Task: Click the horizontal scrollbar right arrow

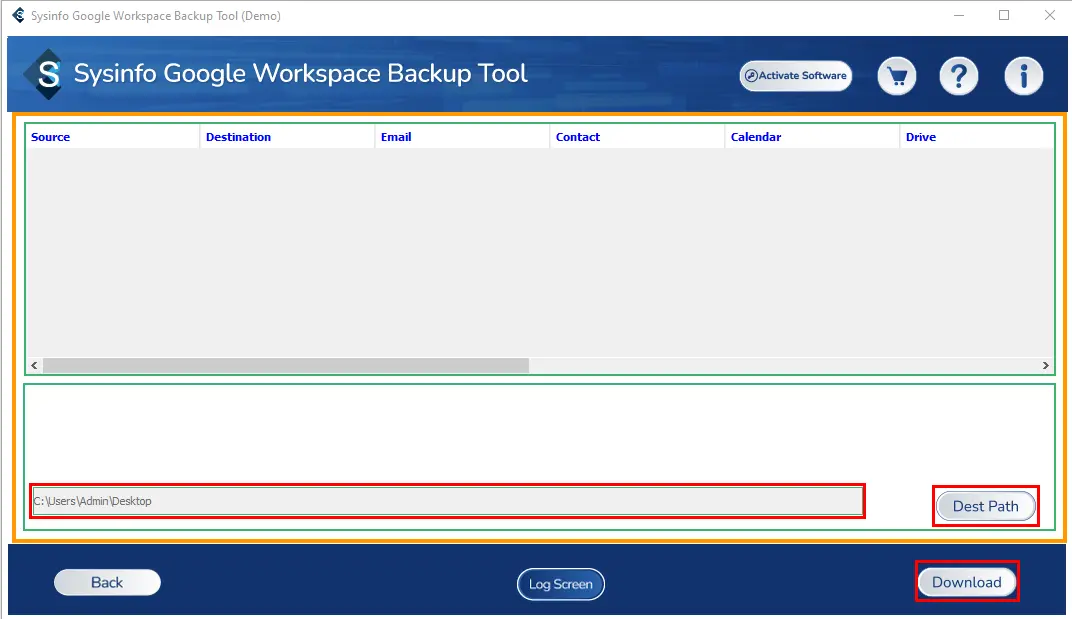Action: pyautogui.click(x=1045, y=365)
